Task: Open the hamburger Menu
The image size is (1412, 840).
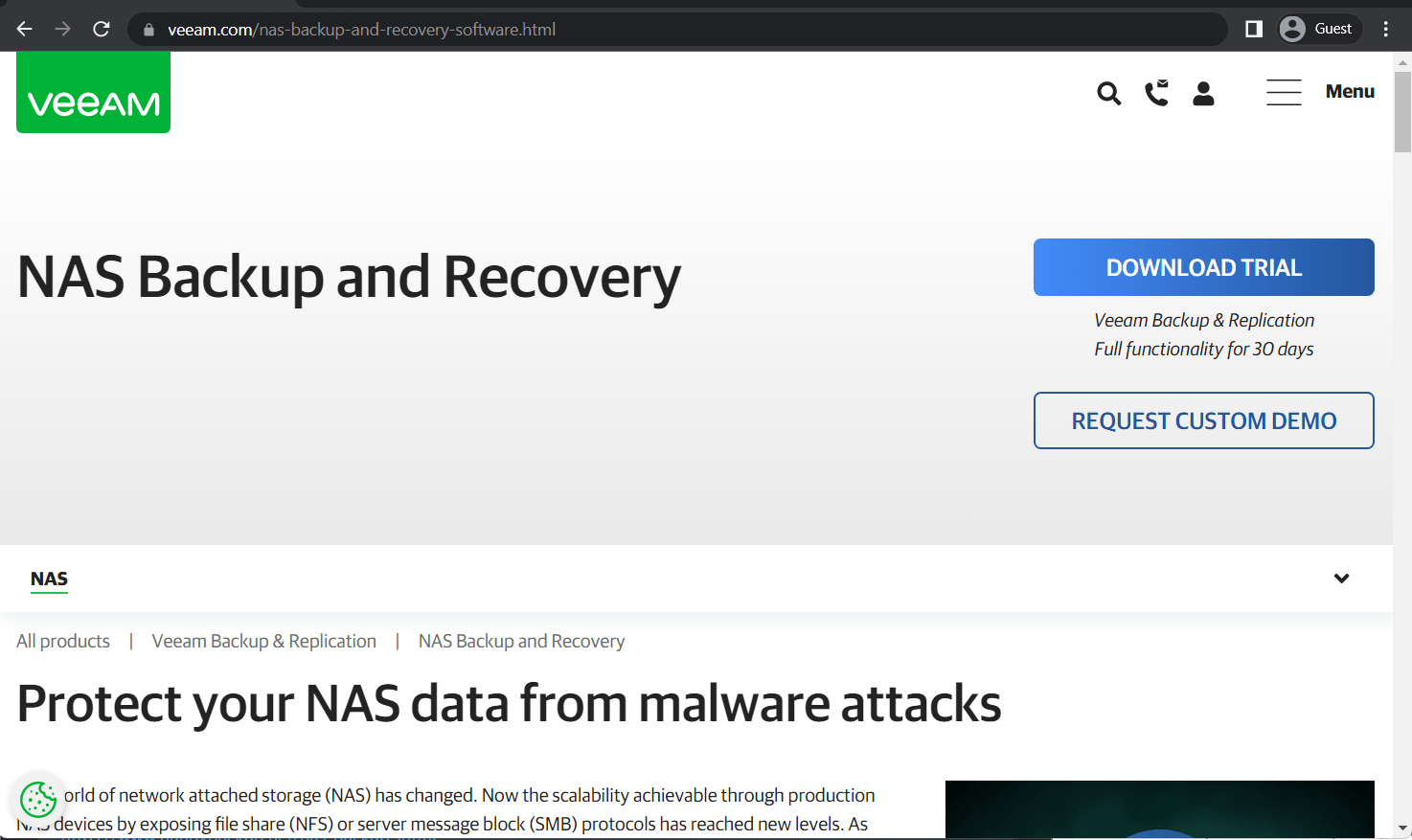Action: pos(1319,91)
